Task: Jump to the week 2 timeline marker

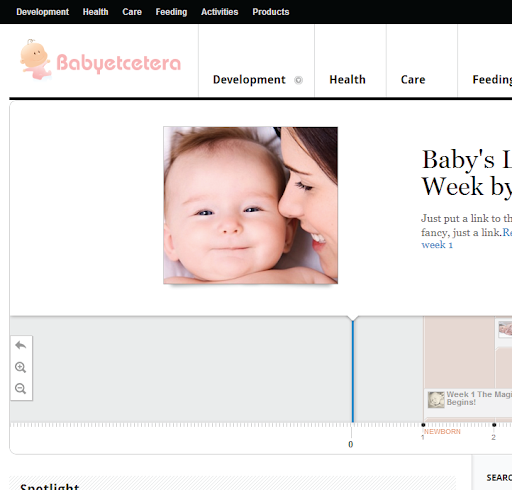Action: click(494, 425)
